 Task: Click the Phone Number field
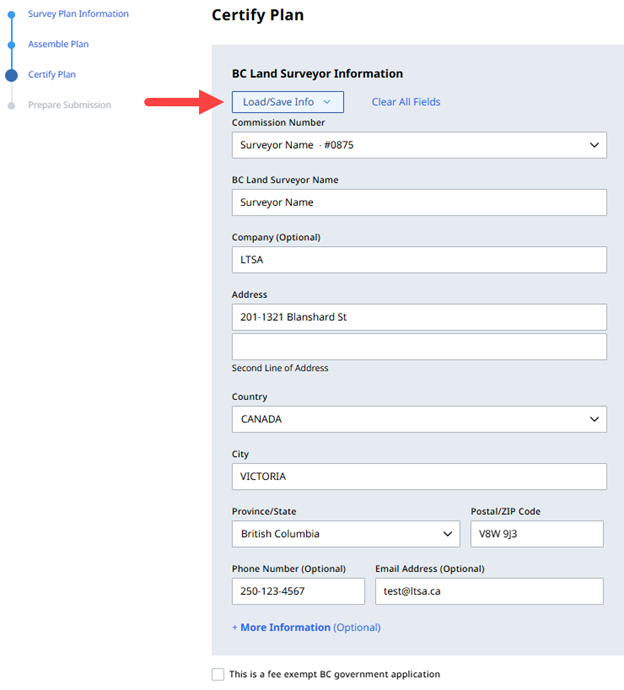(298, 591)
